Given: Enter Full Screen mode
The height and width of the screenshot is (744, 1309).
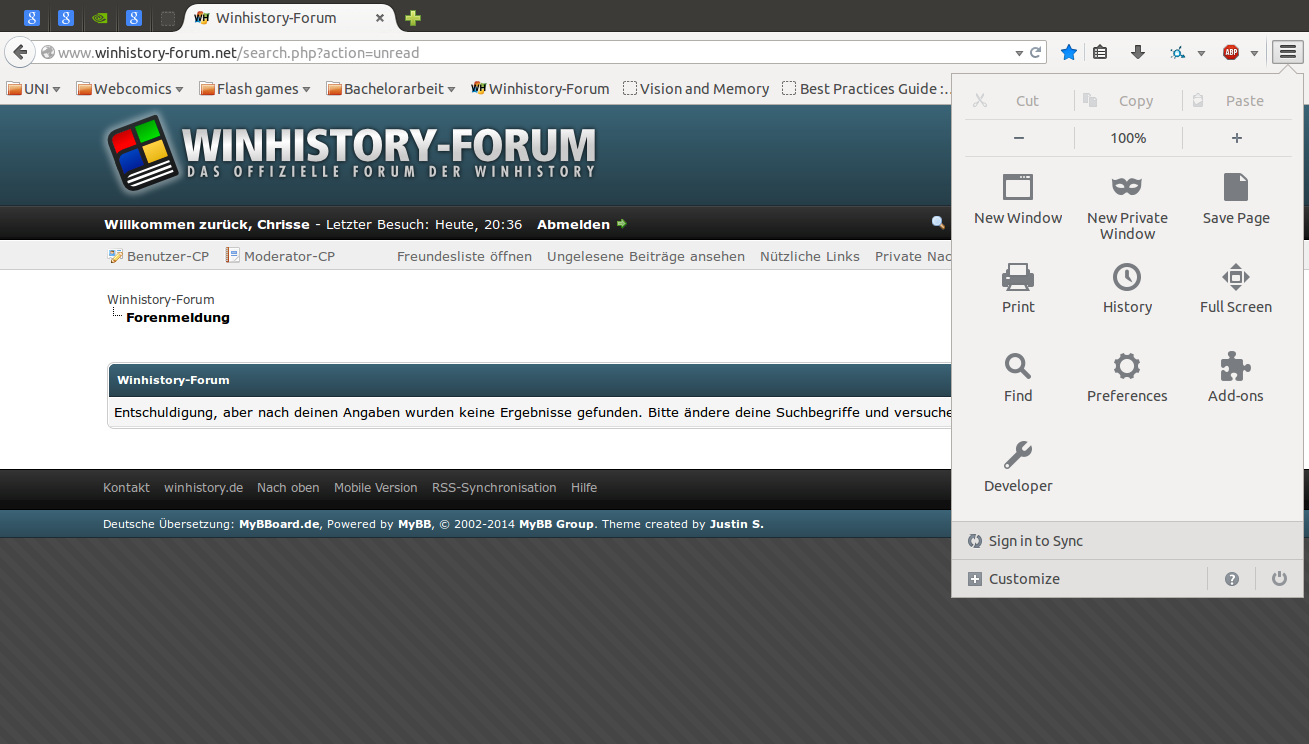Looking at the screenshot, I should 1236,288.
